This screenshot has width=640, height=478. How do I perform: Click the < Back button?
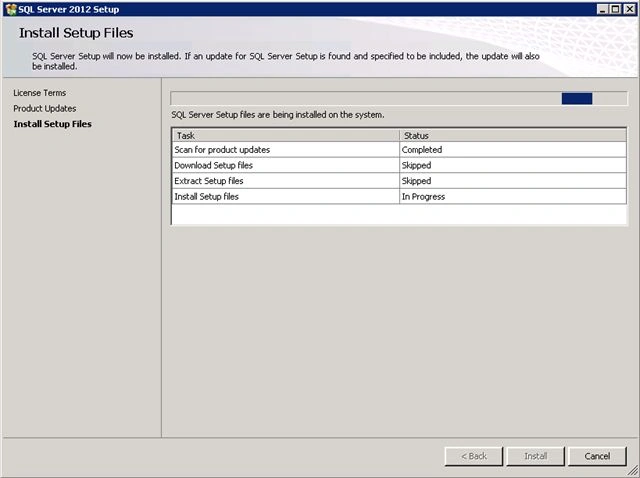tap(474, 456)
